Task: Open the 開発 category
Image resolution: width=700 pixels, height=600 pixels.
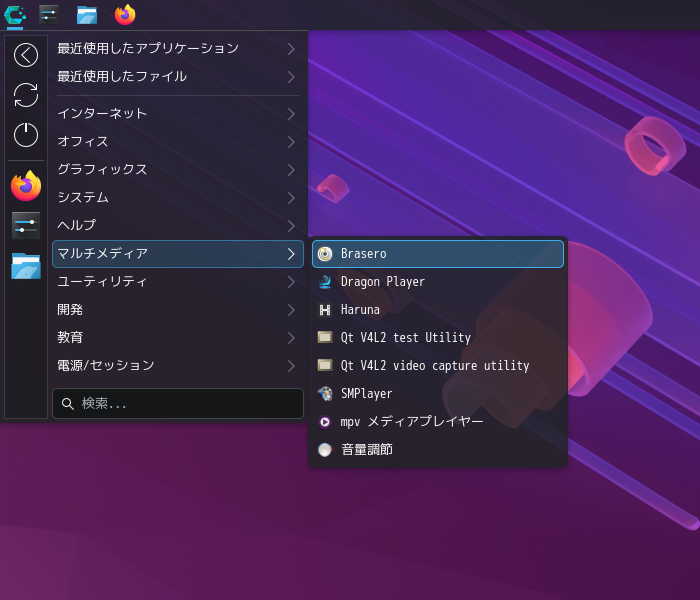Action: tap(178, 310)
